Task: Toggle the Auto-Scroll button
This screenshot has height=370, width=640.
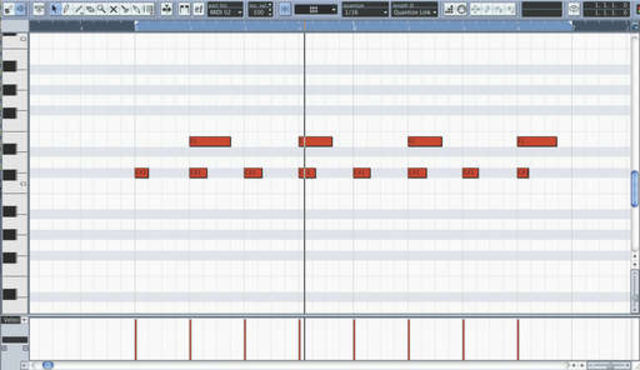Action: pos(167,9)
